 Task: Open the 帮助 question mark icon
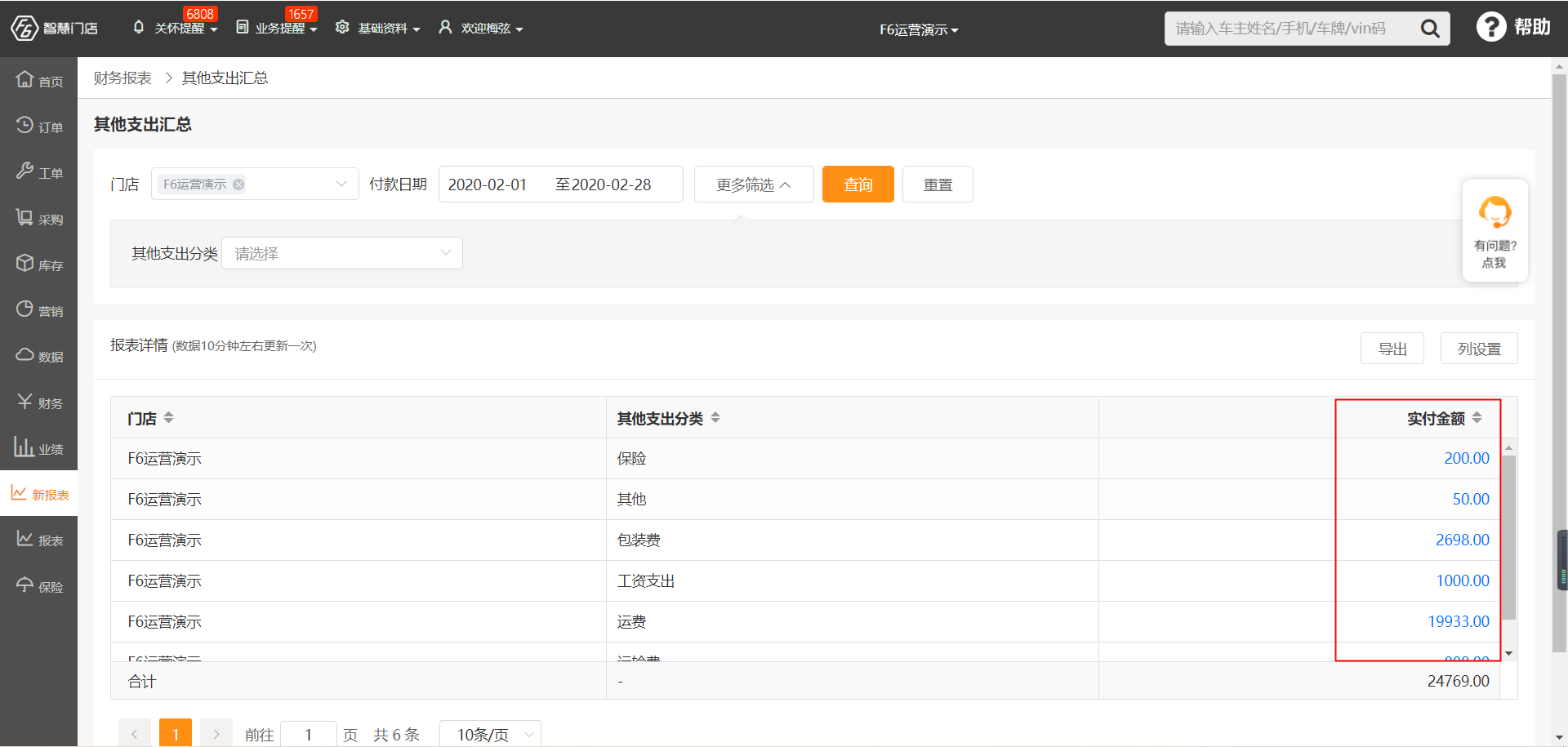[1491, 27]
